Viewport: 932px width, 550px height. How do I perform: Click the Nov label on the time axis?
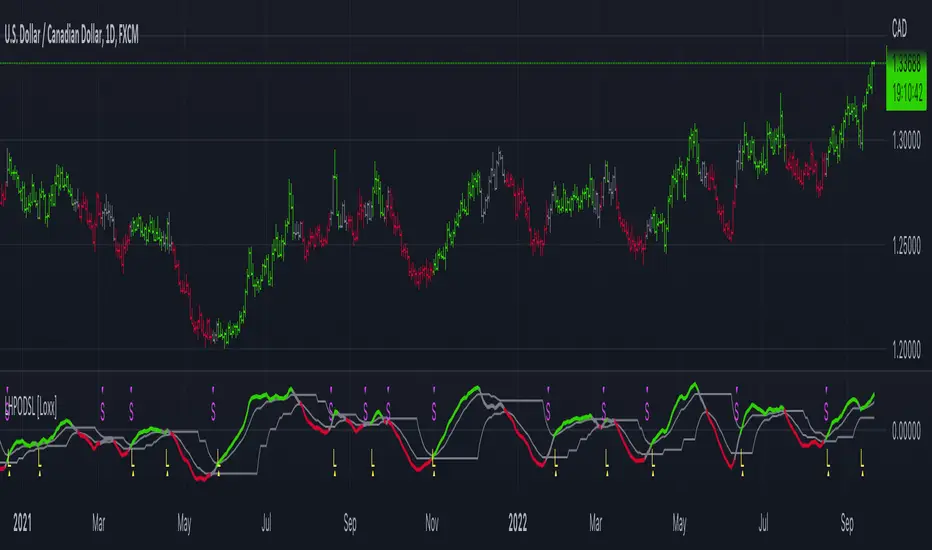pos(432,523)
